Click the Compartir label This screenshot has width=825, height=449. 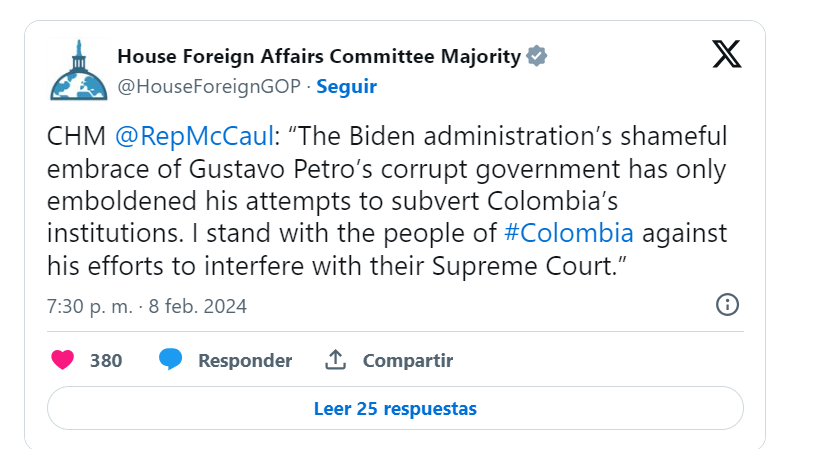tap(408, 361)
